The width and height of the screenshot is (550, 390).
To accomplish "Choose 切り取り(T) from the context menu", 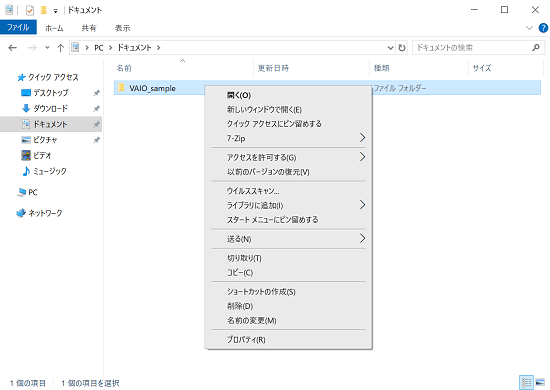I will coord(288,258).
